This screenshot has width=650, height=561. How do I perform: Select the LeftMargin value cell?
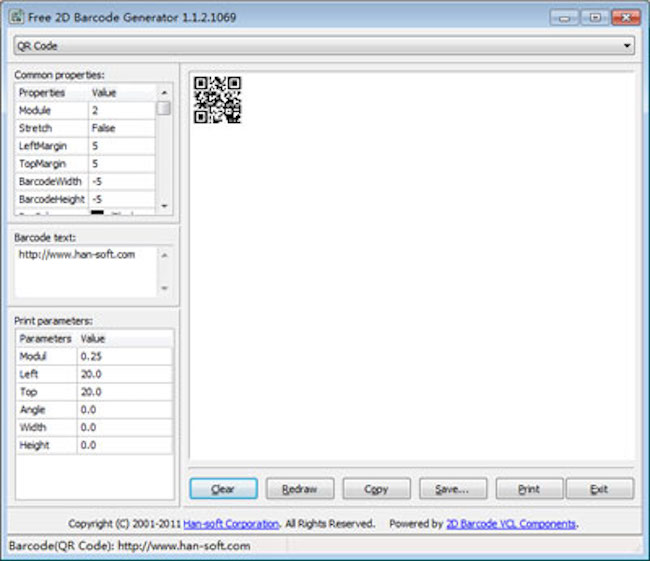120,146
